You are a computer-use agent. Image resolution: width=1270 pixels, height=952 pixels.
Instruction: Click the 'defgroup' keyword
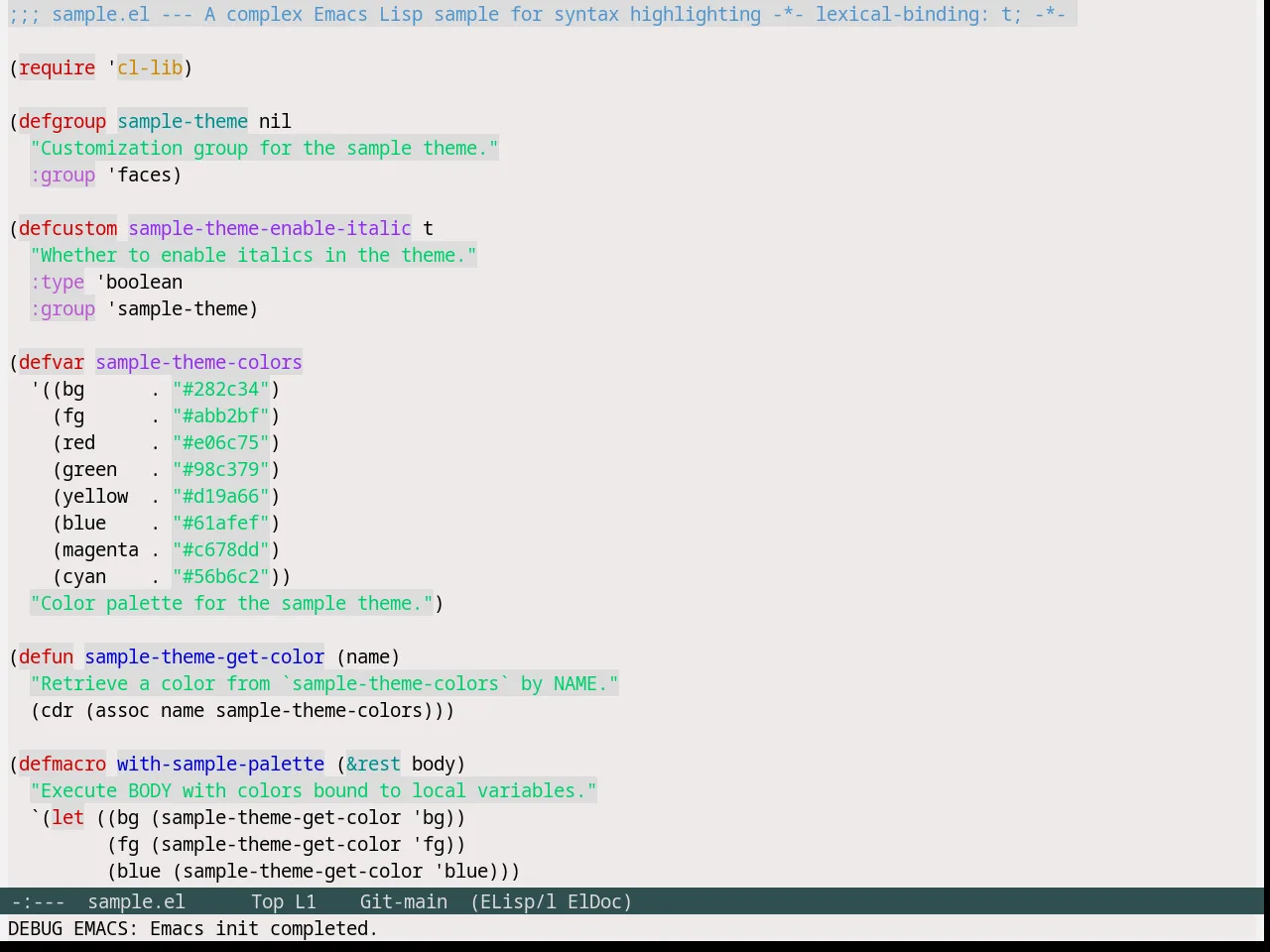click(x=63, y=121)
